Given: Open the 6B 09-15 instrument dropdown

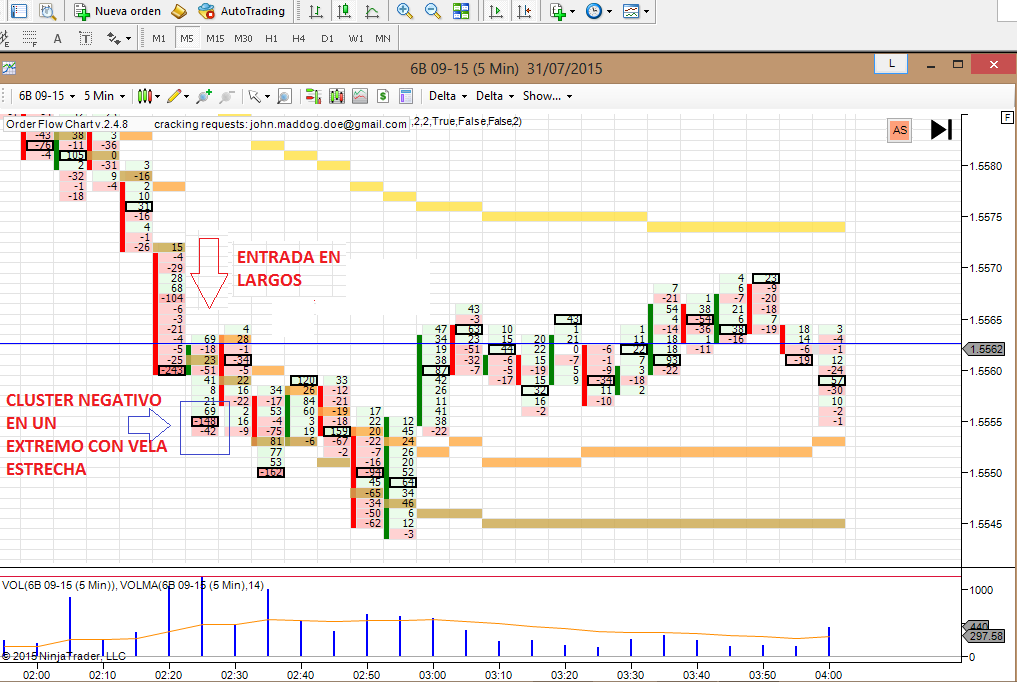Looking at the screenshot, I should coord(47,96).
